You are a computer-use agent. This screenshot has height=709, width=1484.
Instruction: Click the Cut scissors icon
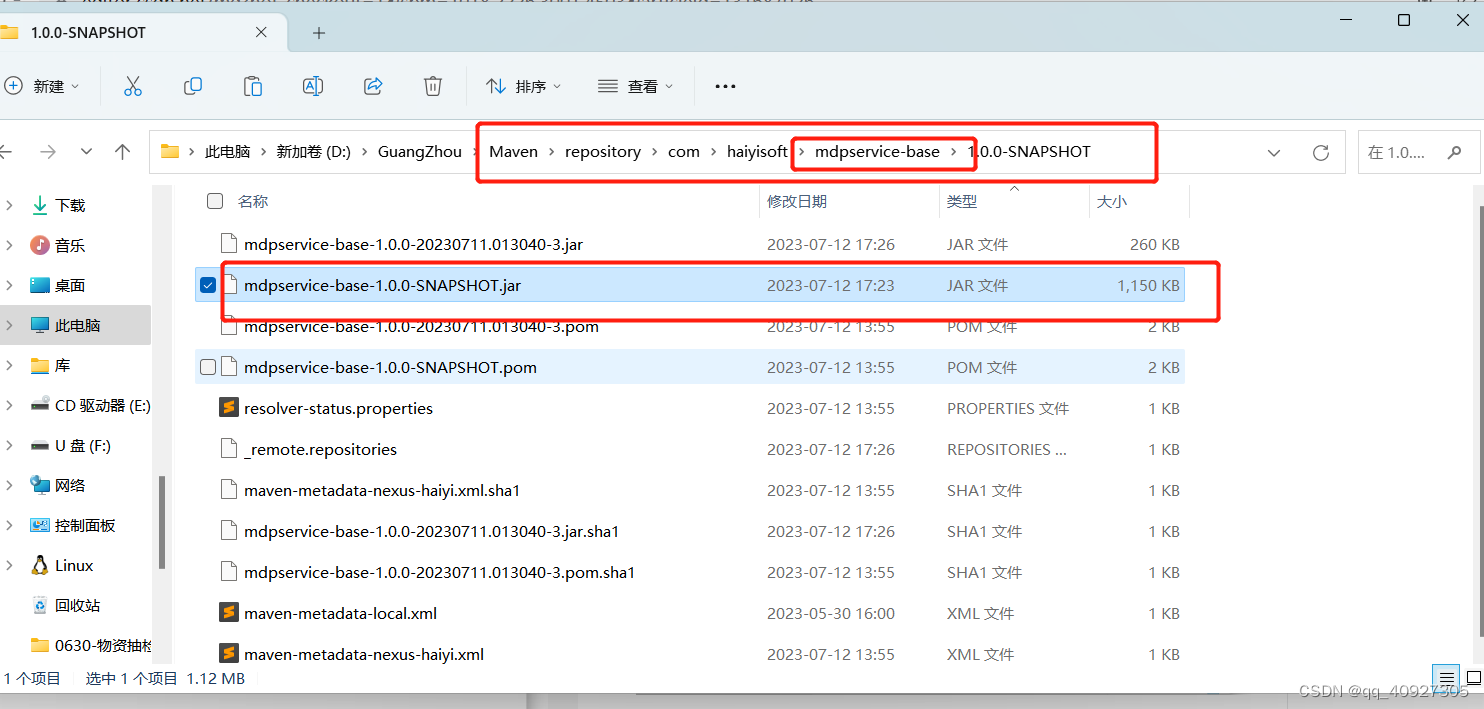pos(133,86)
